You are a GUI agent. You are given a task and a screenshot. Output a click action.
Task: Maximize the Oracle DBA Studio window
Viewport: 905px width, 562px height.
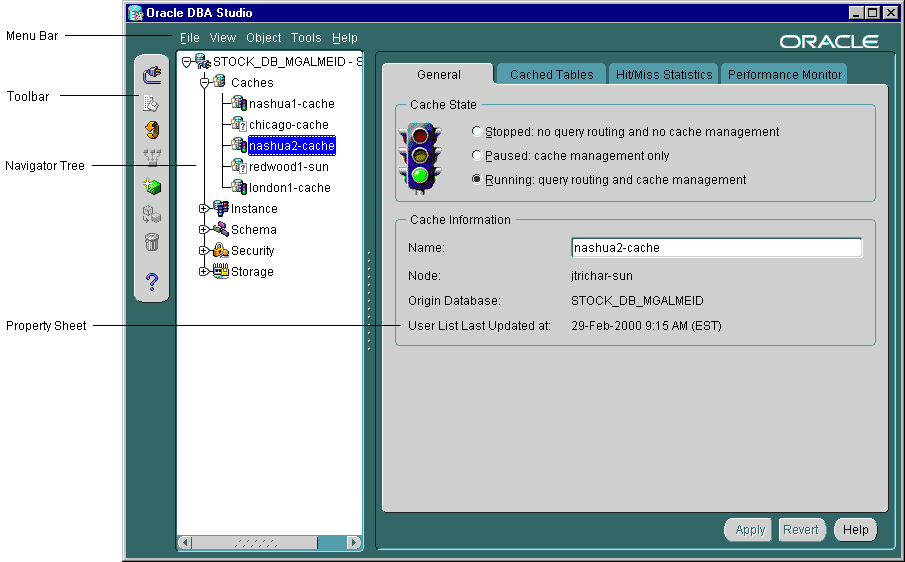point(872,13)
